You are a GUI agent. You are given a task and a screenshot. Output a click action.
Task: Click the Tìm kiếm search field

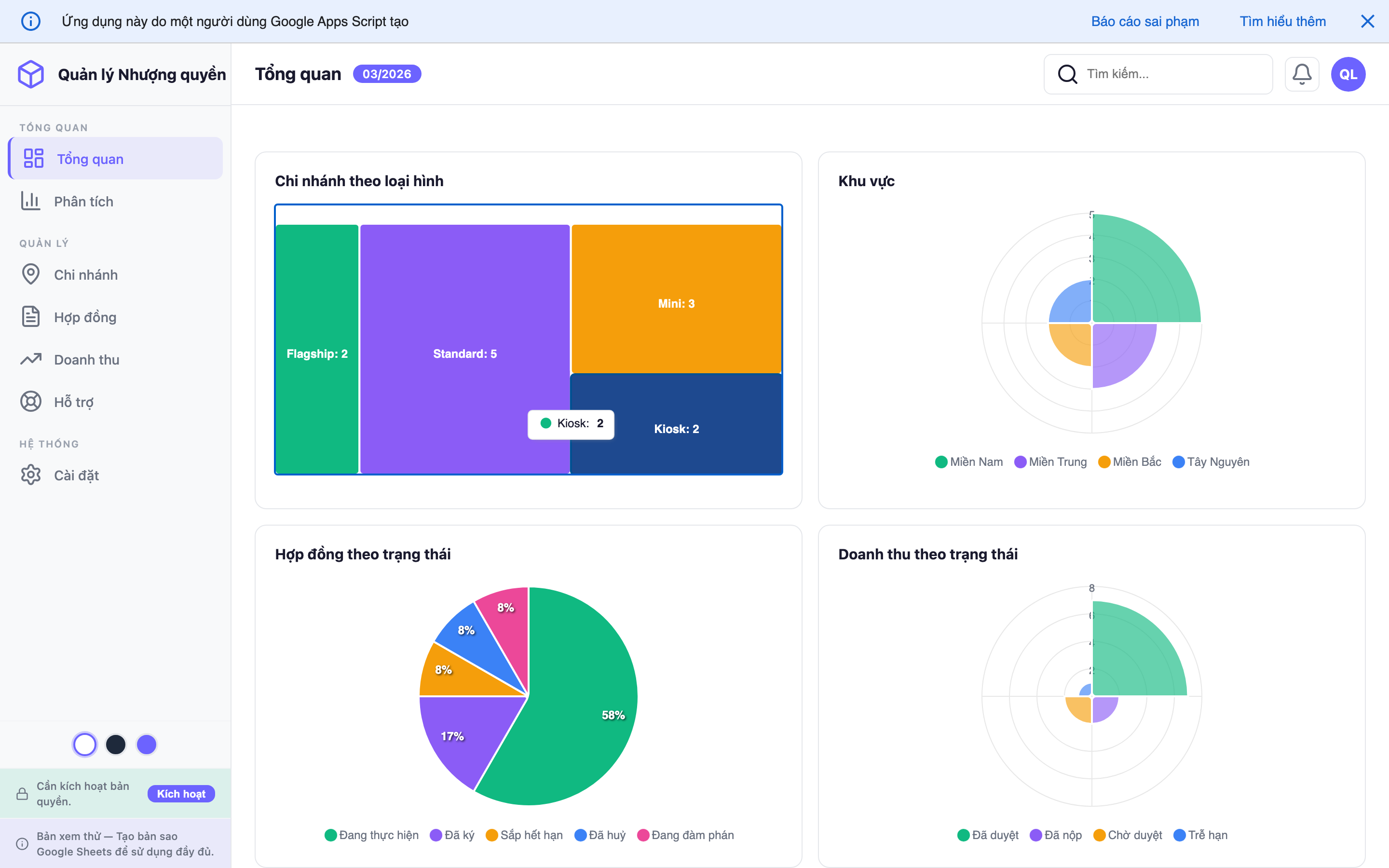[x=1171, y=74]
